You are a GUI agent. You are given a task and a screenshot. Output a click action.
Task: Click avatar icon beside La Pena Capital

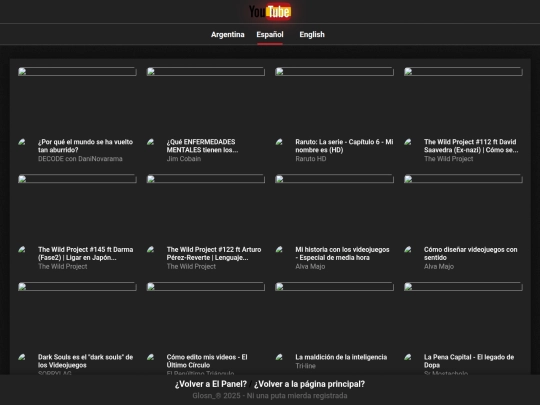(x=408, y=357)
